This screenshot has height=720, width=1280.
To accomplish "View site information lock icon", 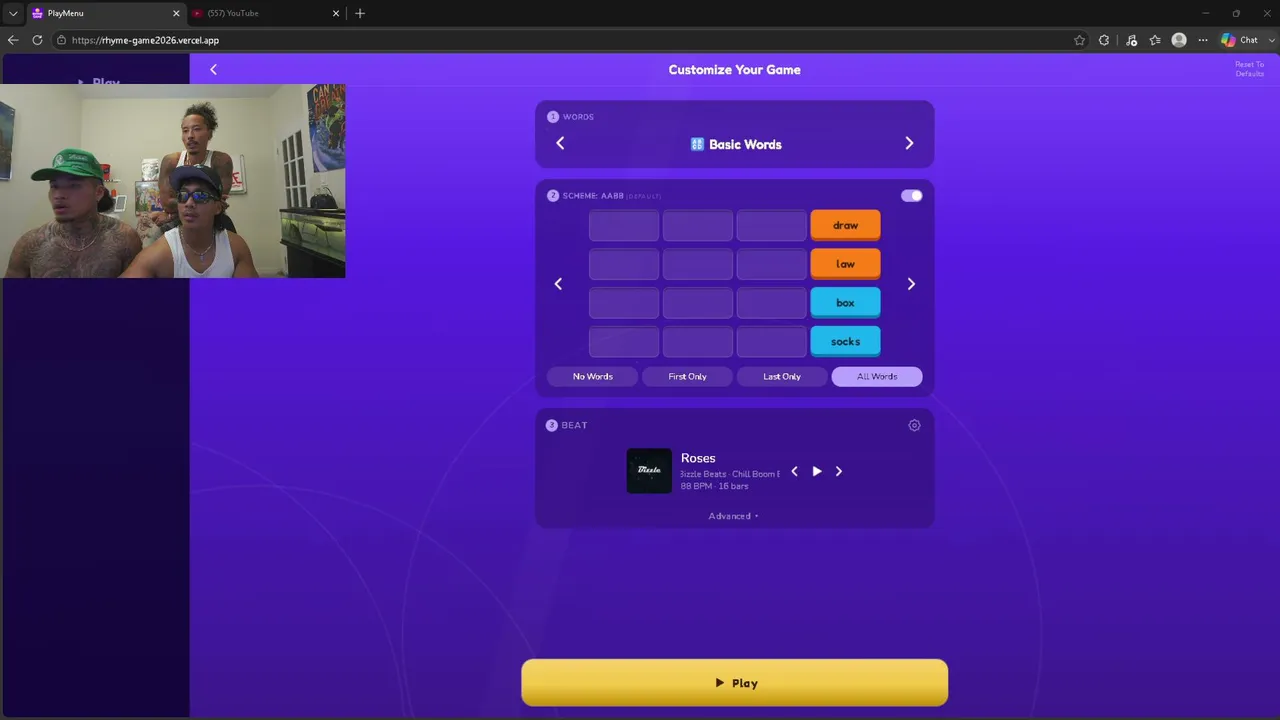I will click(61, 40).
